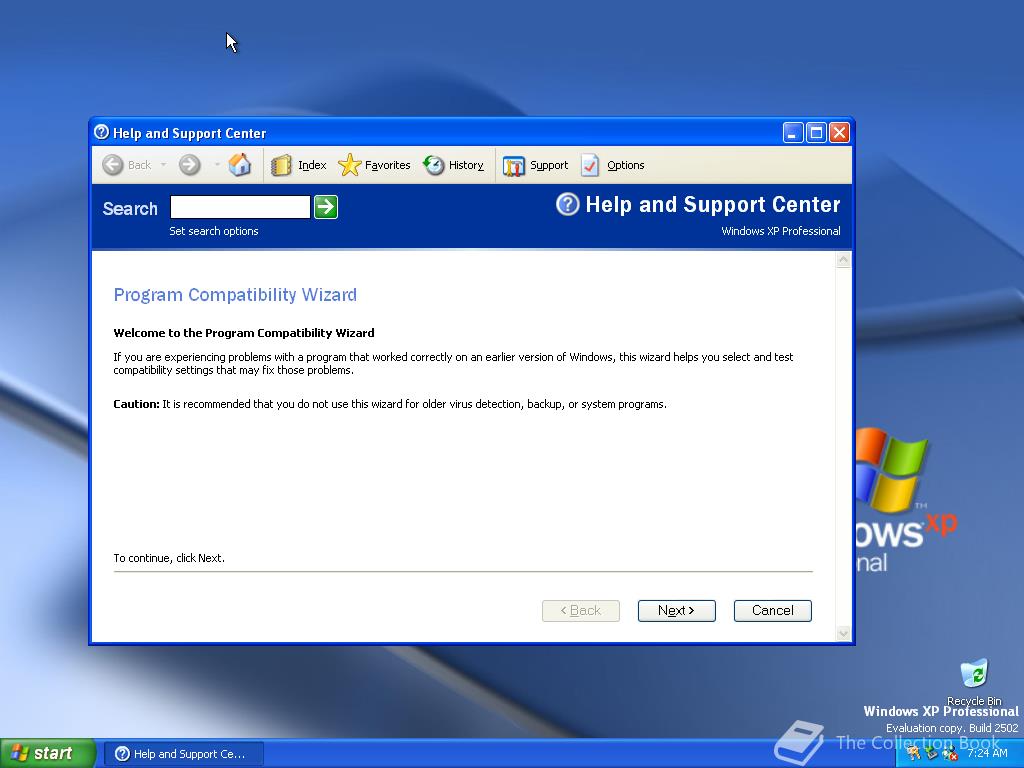The height and width of the screenshot is (768, 1024).
Task: Click 'Windows XP Professional' header subtitle
Action: [780, 231]
